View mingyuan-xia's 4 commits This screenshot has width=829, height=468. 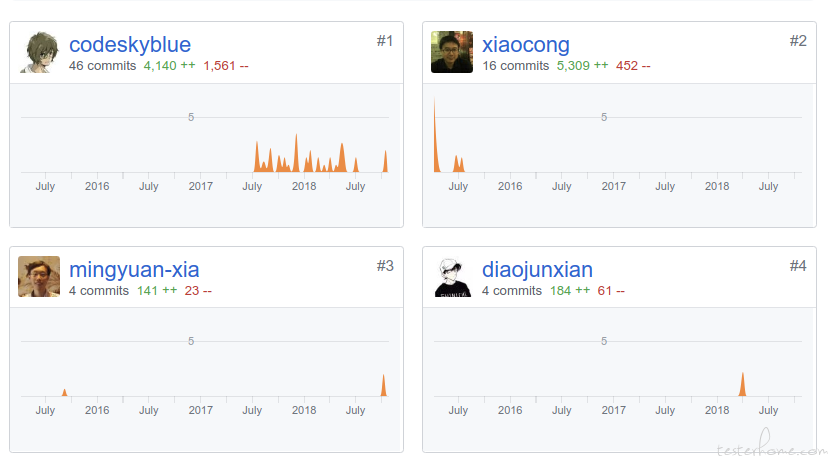click(99, 291)
